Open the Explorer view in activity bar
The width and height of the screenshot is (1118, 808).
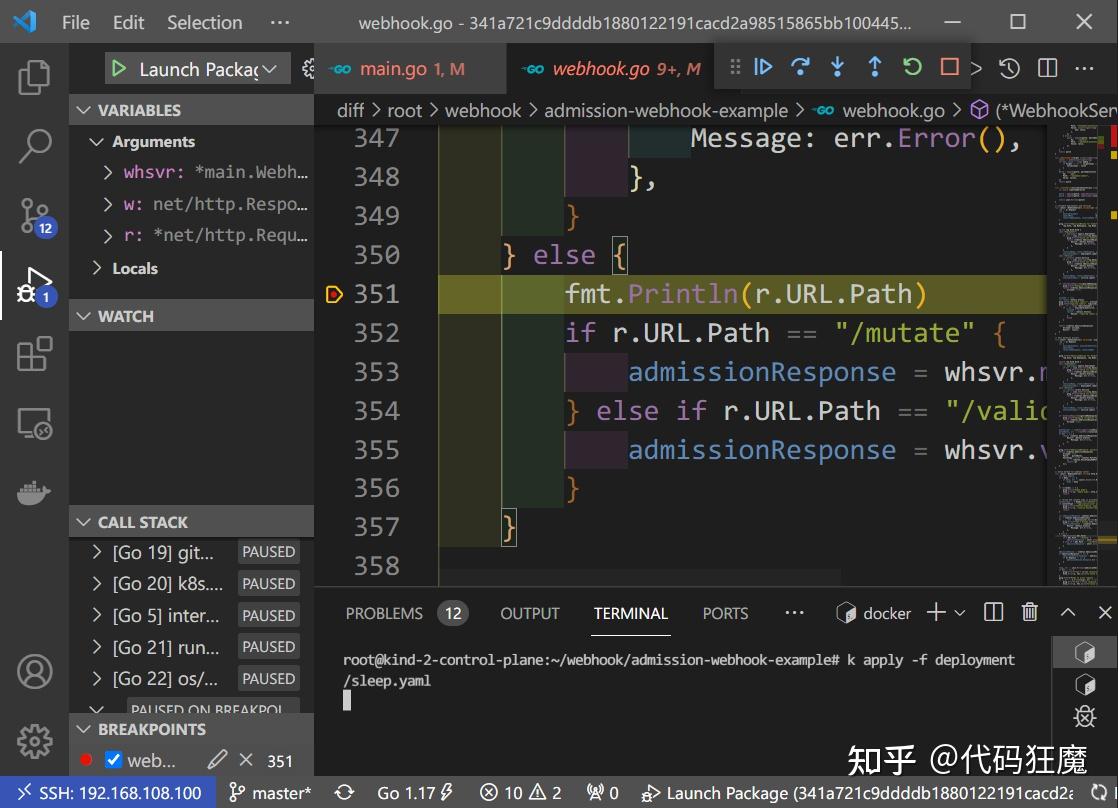click(x=34, y=77)
